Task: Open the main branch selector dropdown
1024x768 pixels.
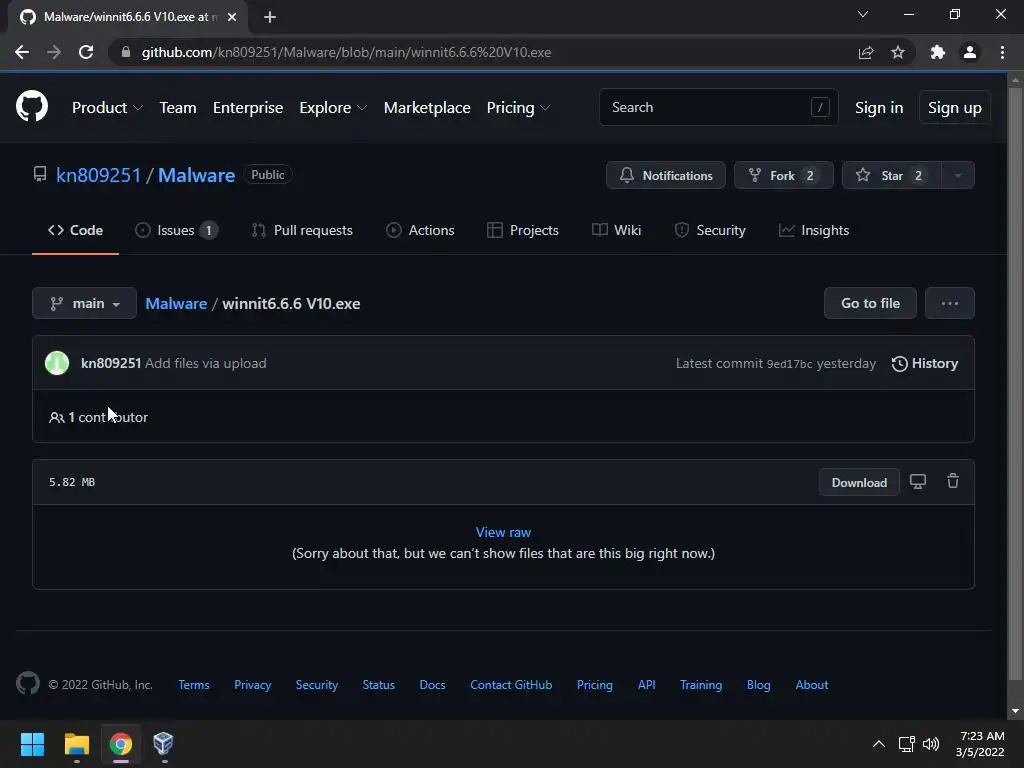Action: [x=84, y=303]
